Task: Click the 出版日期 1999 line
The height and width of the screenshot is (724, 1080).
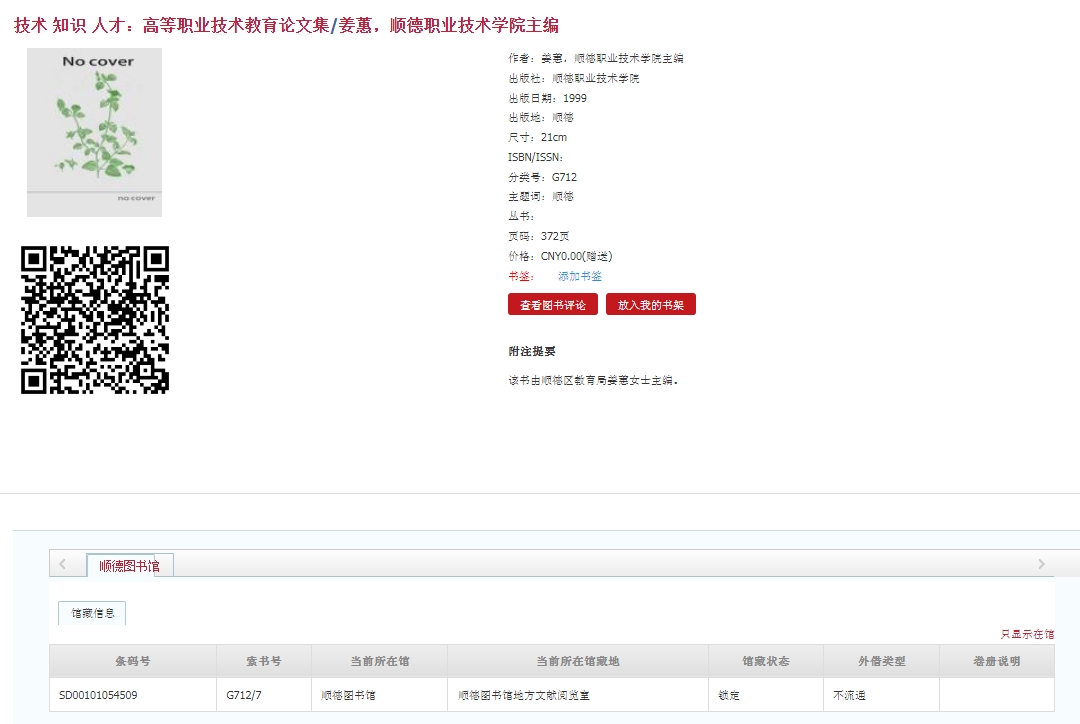Action: tap(548, 99)
